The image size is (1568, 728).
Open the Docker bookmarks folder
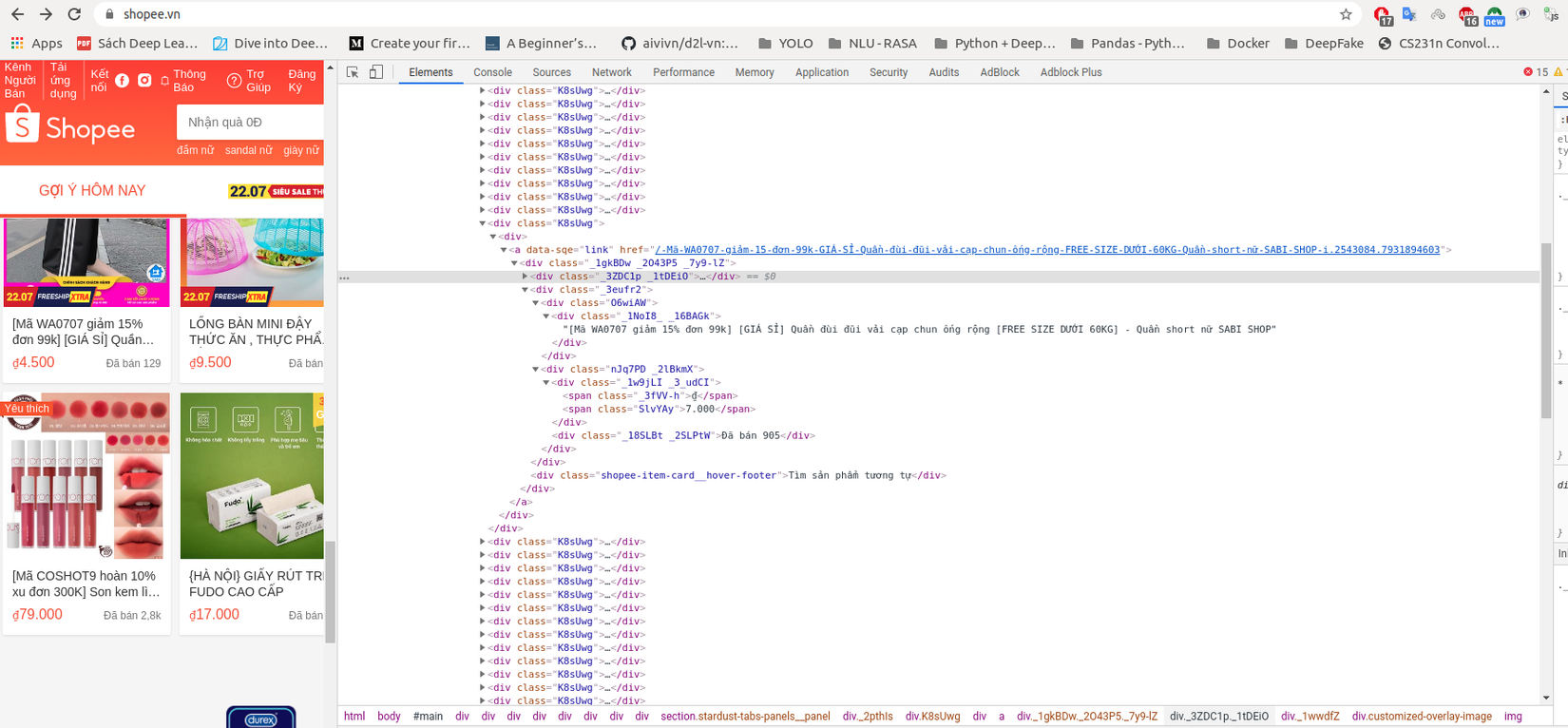(x=1237, y=43)
